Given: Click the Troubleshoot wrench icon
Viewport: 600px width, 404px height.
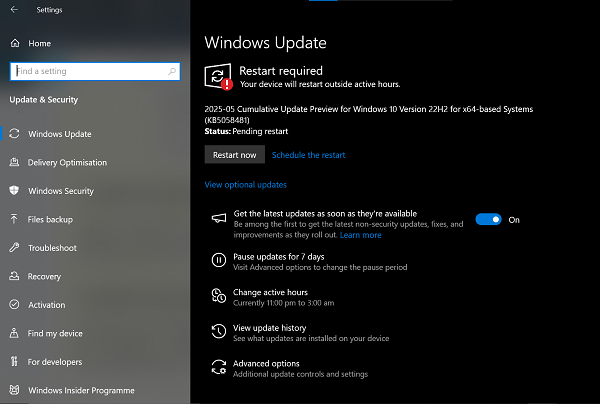Looking at the screenshot, I should (14, 248).
